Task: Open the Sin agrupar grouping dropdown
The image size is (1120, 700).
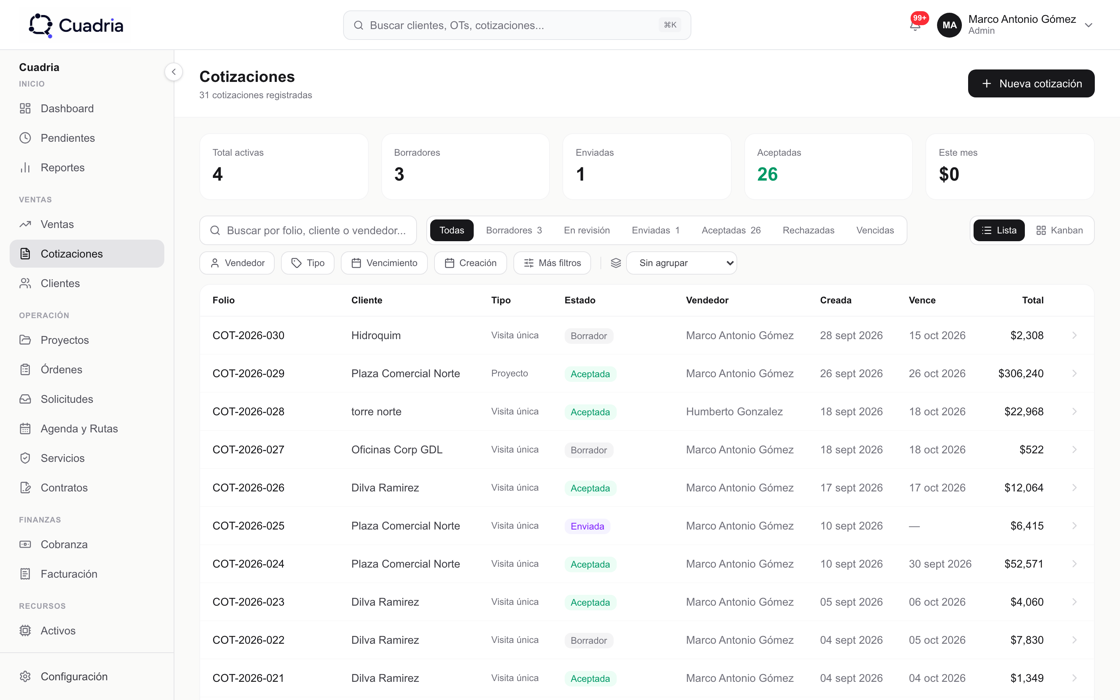Action: [x=681, y=263]
